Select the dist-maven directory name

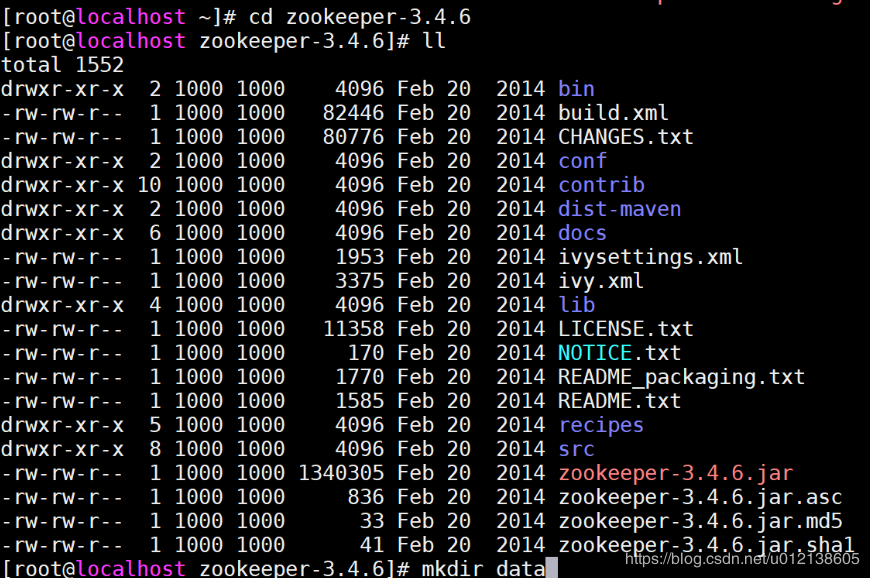(x=619, y=209)
